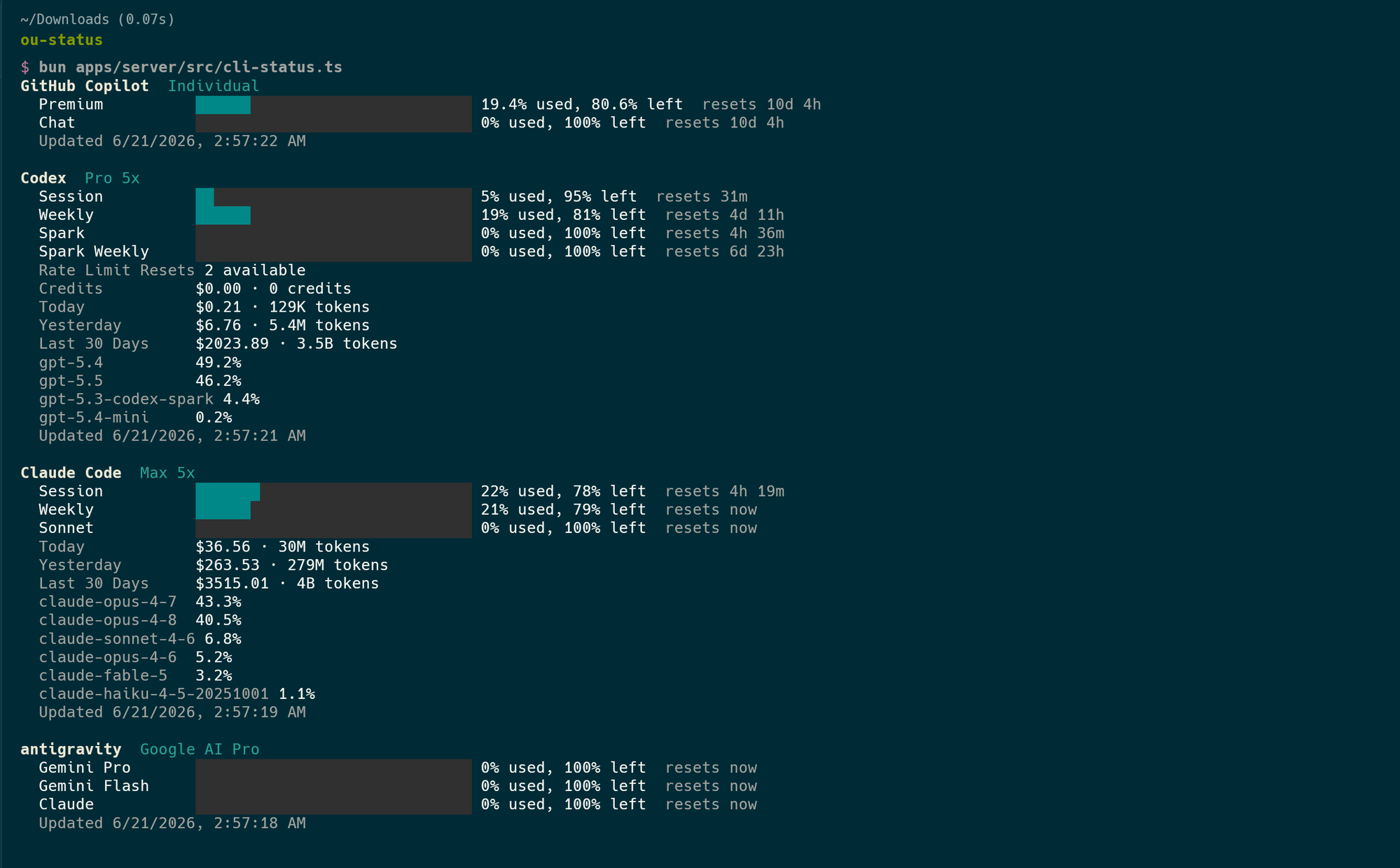Click '19% used, 81% left' text
This screenshot has height=868, width=1400.
point(563,215)
